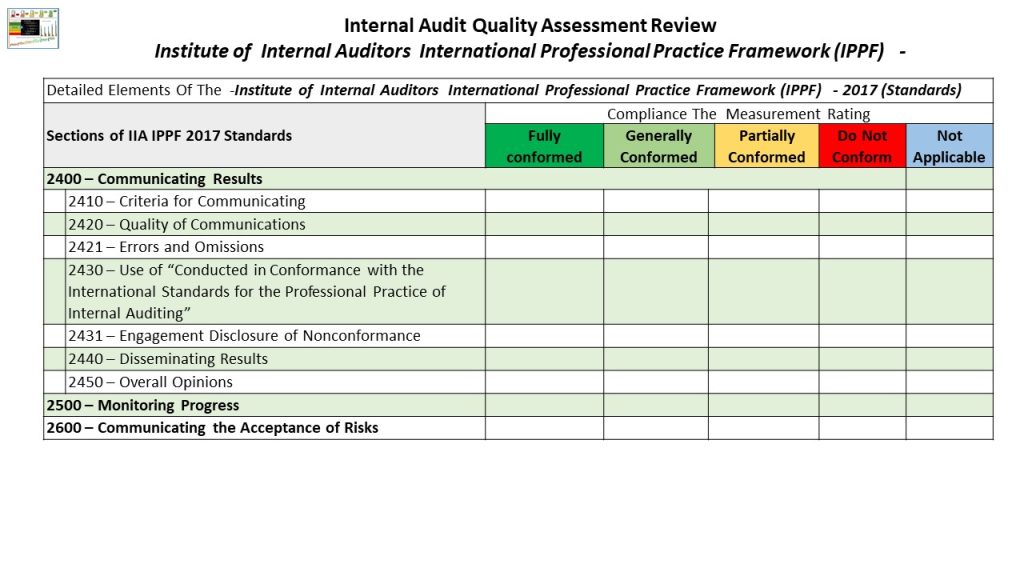Image resolution: width=1024 pixels, height=576 pixels.
Task: Select the '2430 – Use of Conducted in Conformance' row
Action: [x=518, y=291]
